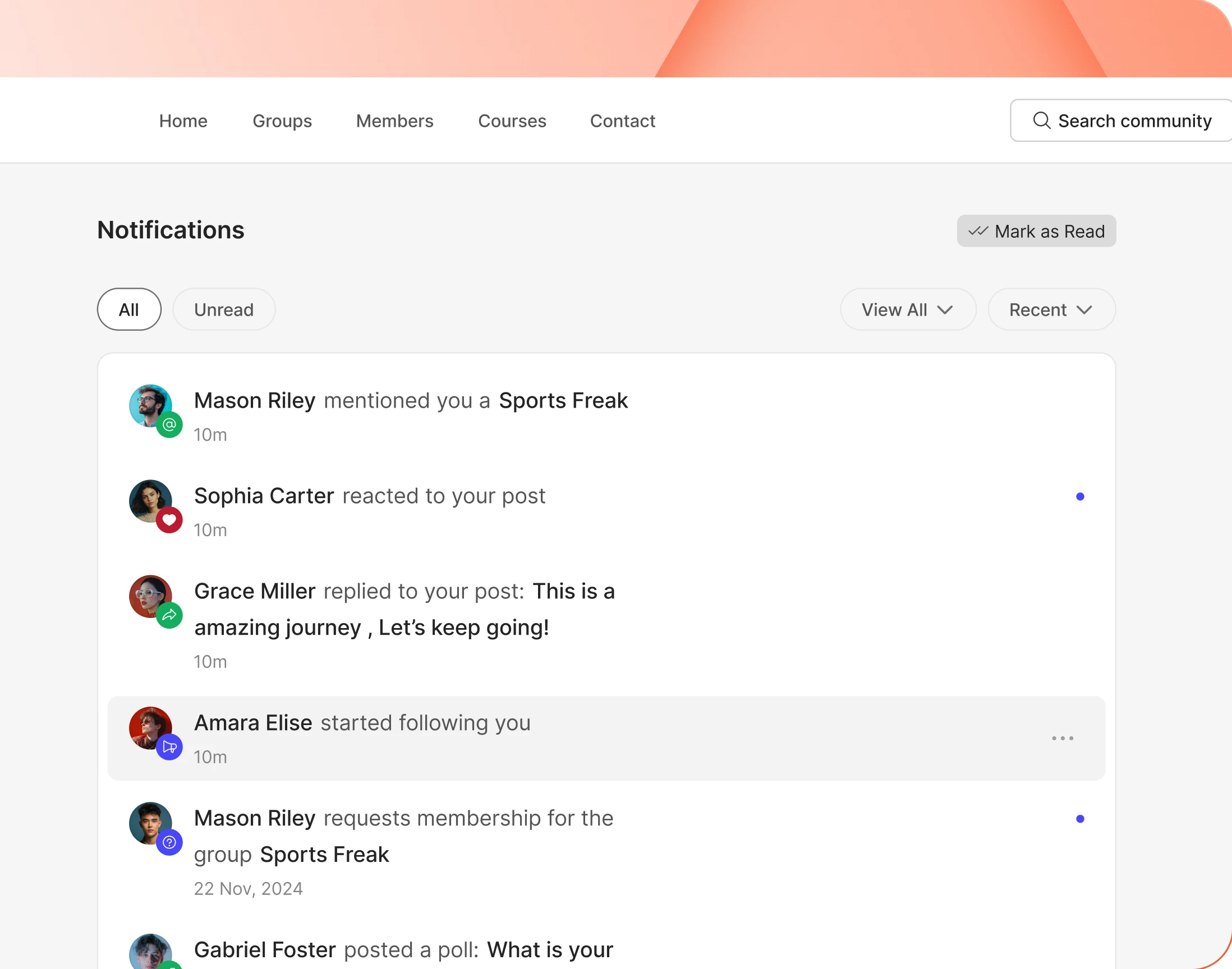1232x969 pixels.
Task: Open the Recent sort dropdown
Action: coord(1051,309)
